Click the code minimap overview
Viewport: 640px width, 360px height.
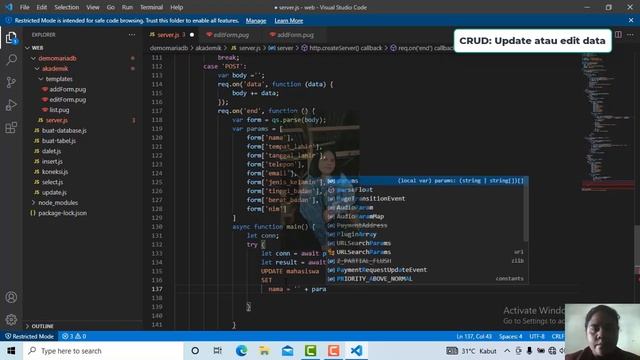click(607, 122)
